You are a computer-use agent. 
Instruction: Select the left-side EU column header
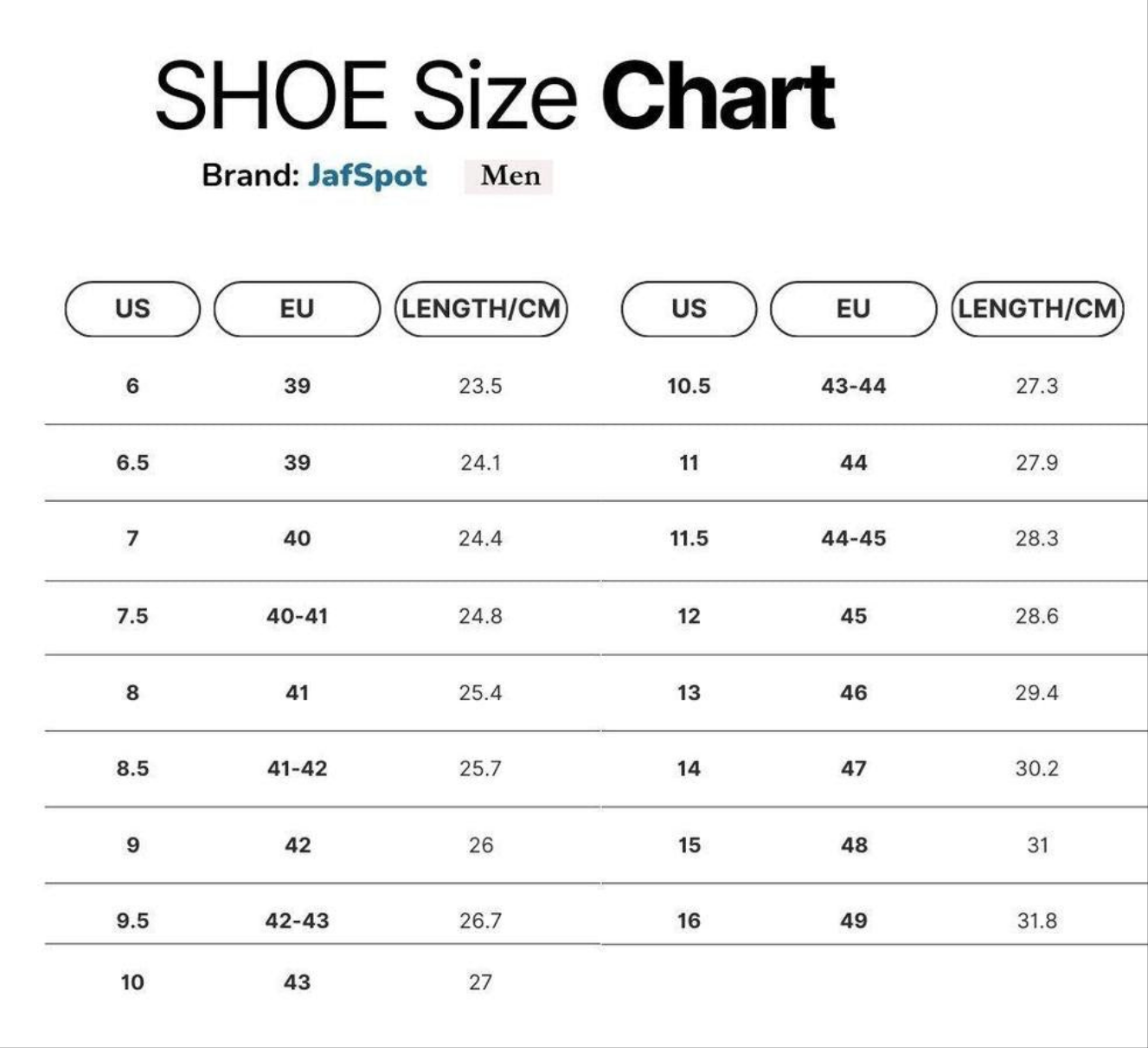click(297, 309)
